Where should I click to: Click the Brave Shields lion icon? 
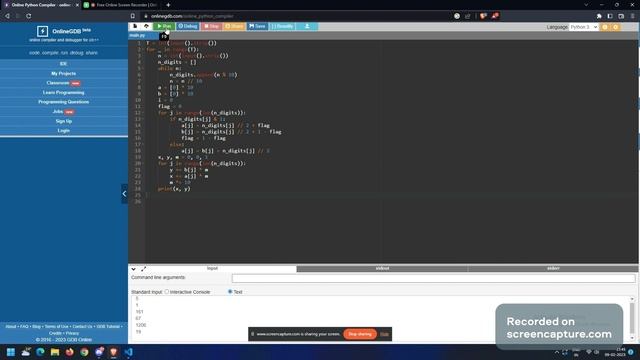[483, 16]
